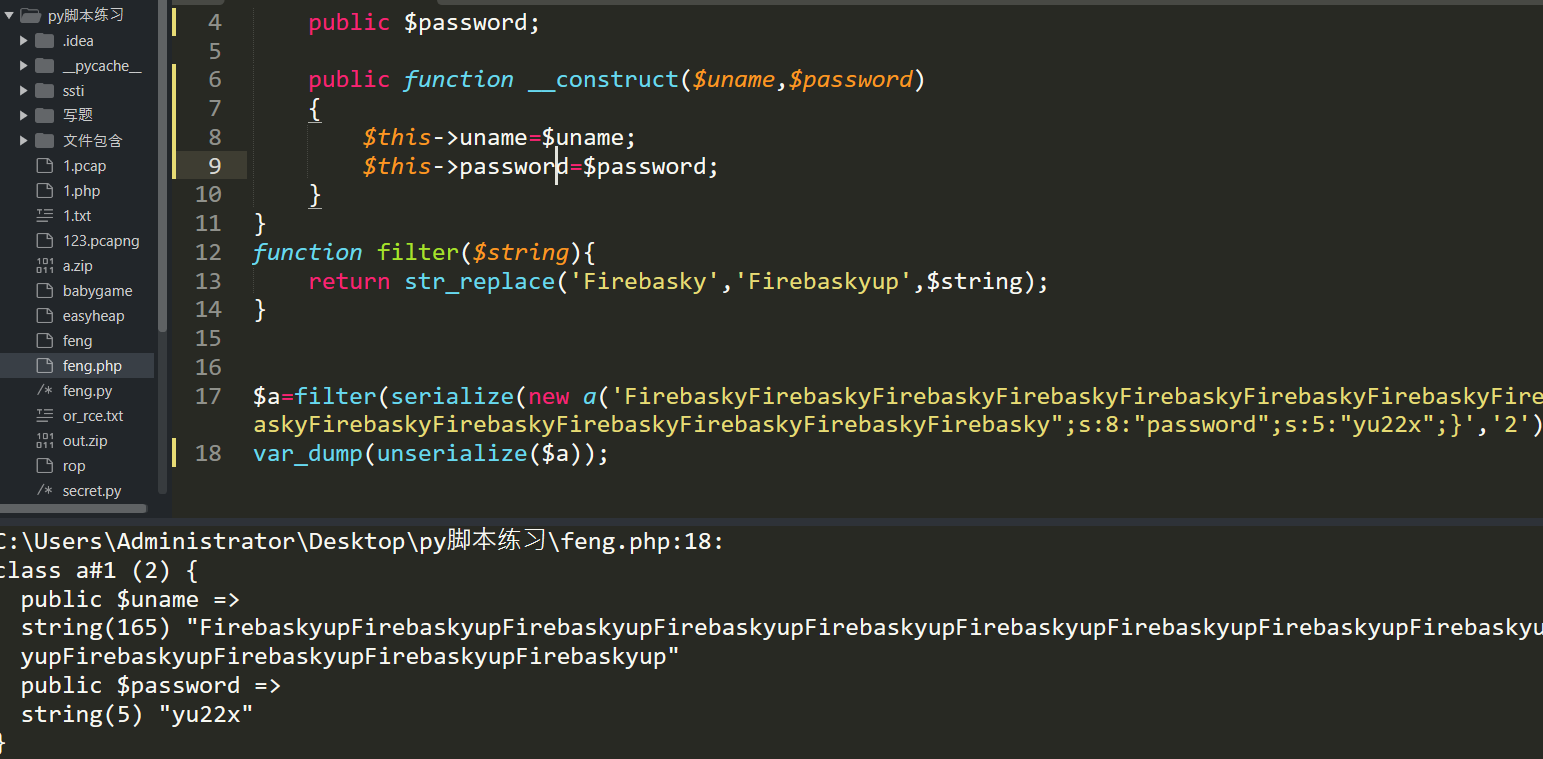Screen dimensions: 1543x759
Task: Click file icon beside feng
Action: click(x=44, y=340)
